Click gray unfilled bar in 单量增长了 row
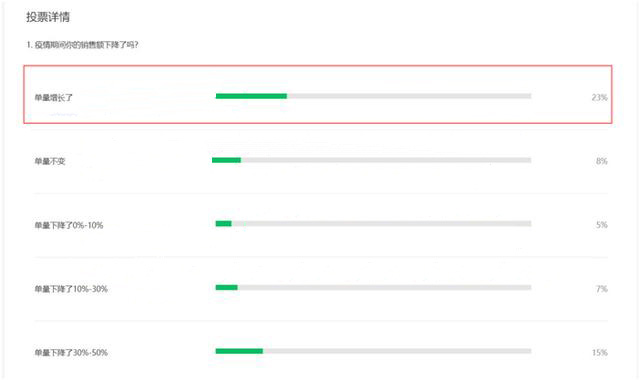The width and height of the screenshot is (640, 380). (409, 96)
